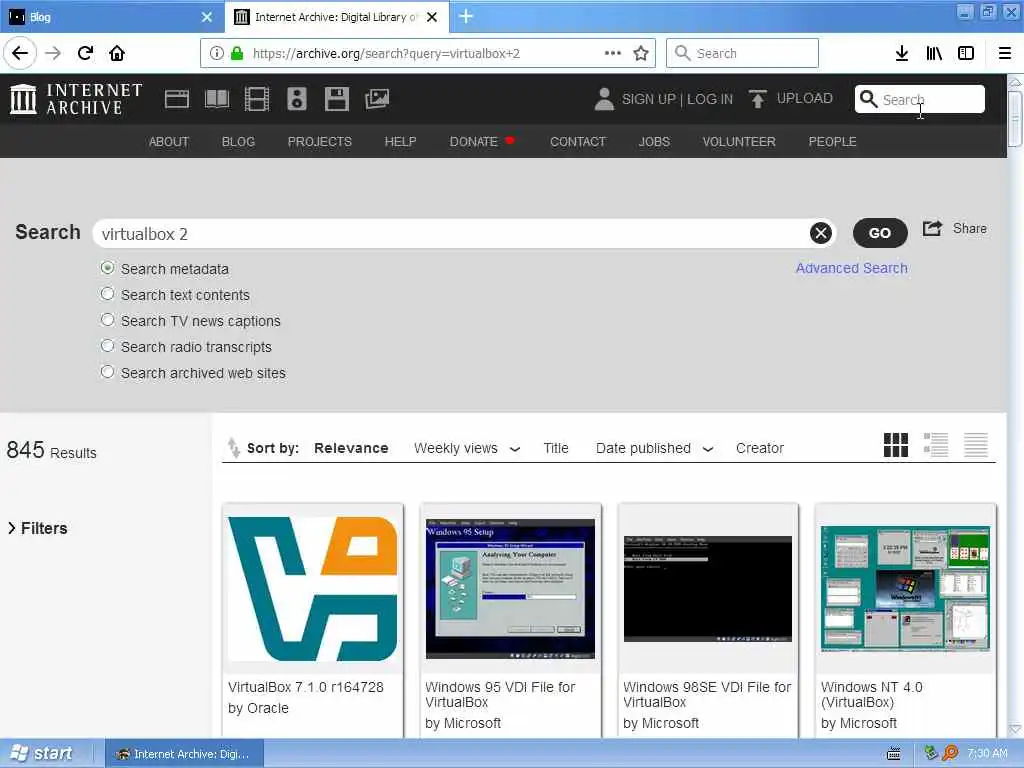Expand the Filters section
Viewport: 1024px width, 768px height.
tap(37, 528)
